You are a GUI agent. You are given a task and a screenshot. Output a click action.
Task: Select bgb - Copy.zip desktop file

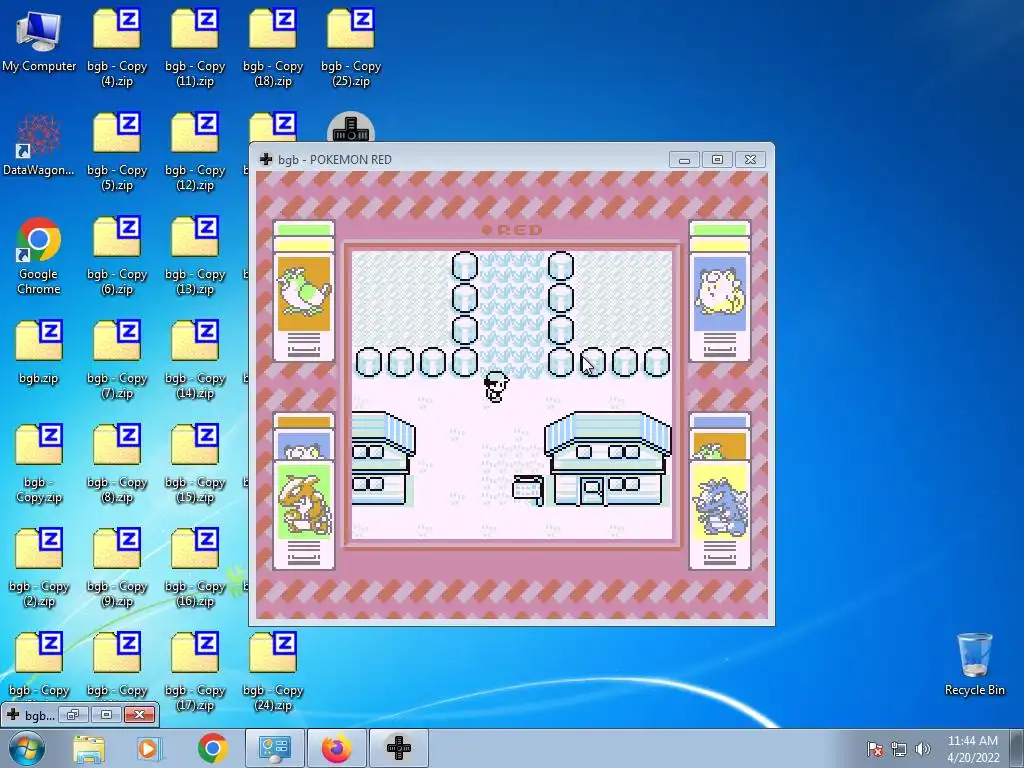(39, 464)
